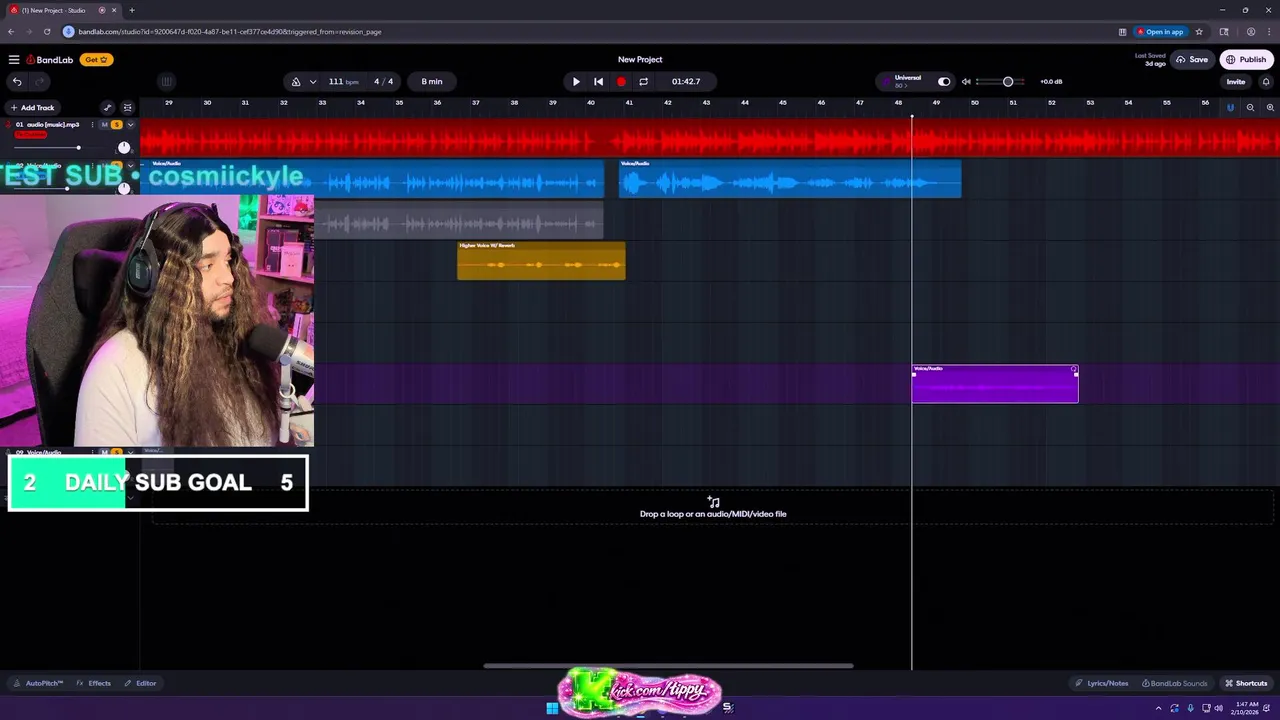The image size is (1280, 720).
Task: Select the yellow Higher Voice W/ Reverb clip
Action: (x=541, y=261)
